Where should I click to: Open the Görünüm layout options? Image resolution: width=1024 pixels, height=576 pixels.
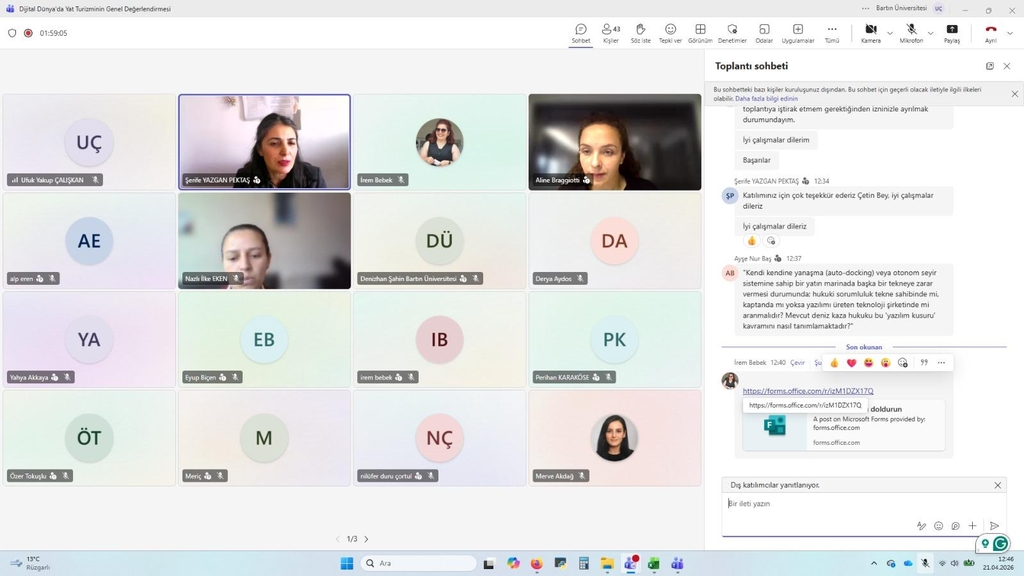pyautogui.click(x=700, y=33)
